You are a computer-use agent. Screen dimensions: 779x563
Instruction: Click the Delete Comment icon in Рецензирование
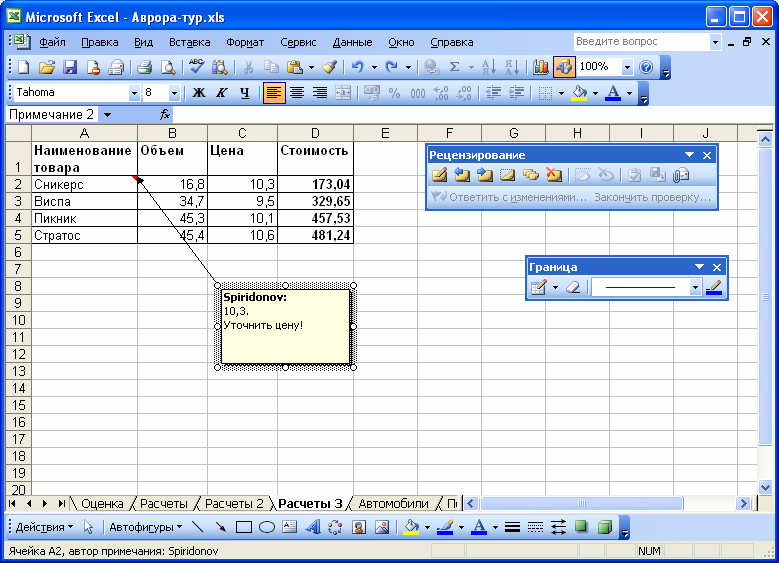553,175
